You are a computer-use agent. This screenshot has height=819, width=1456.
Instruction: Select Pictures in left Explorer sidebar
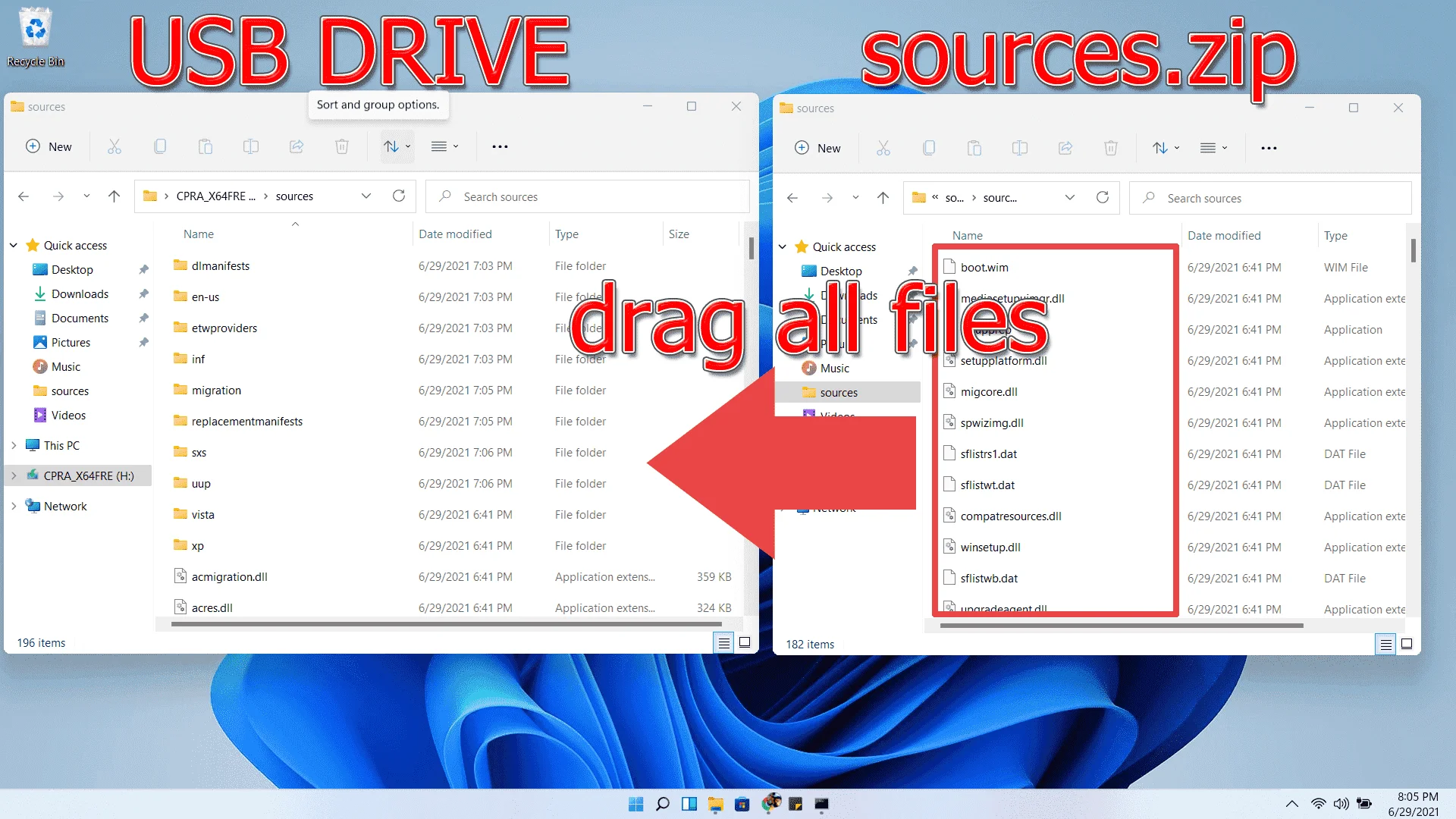(71, 343)
